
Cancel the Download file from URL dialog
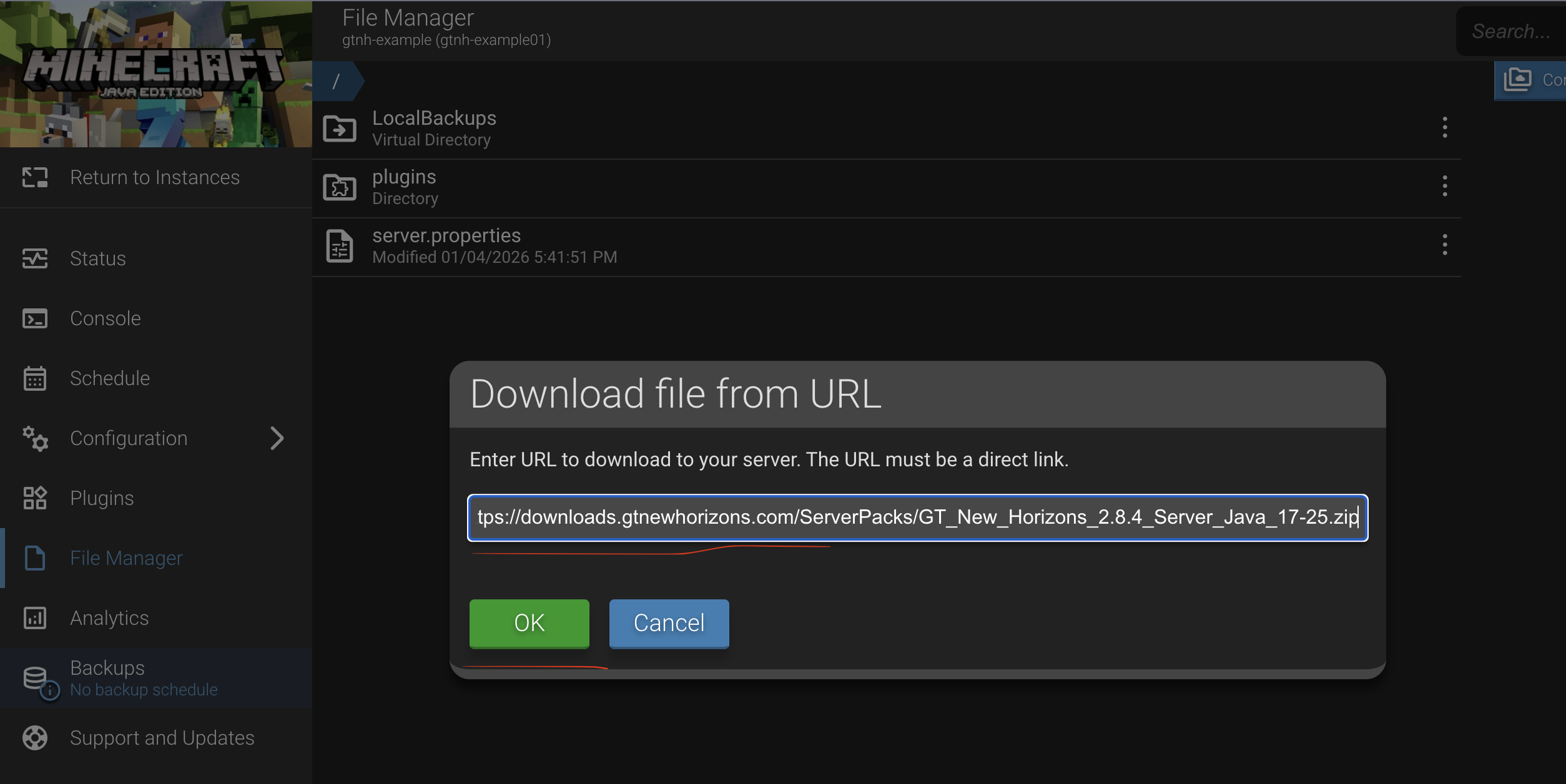coord(669,623)
